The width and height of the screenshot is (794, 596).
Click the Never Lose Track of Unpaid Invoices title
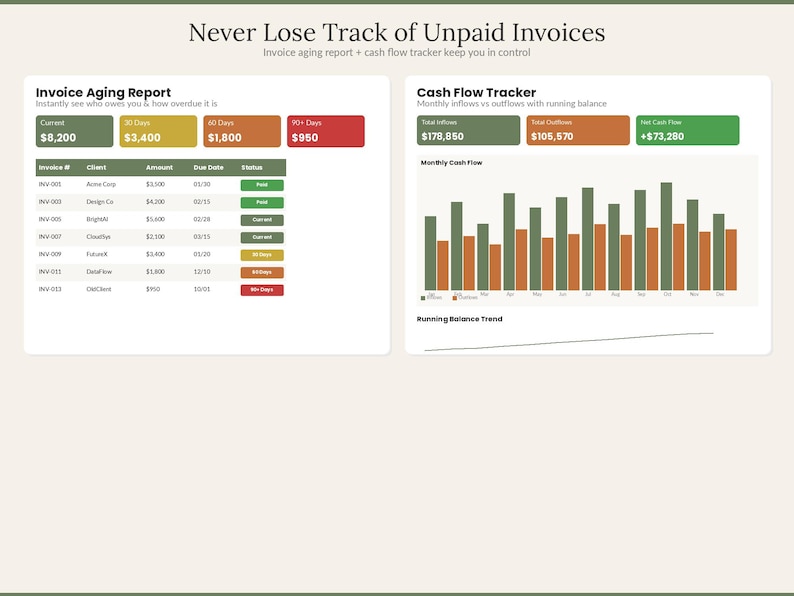point(397,32)
